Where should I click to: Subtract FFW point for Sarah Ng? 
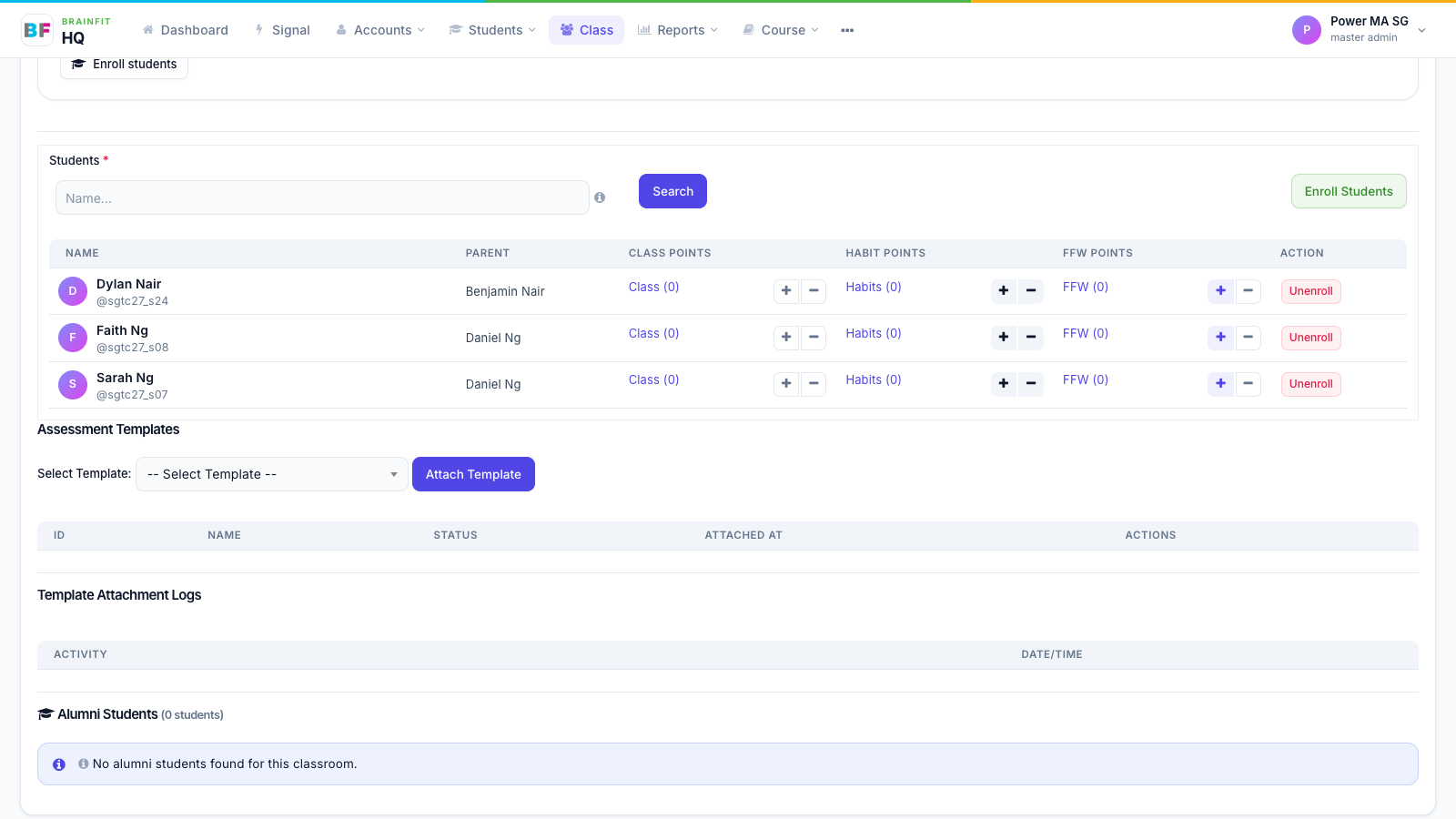click(1249, 384)
